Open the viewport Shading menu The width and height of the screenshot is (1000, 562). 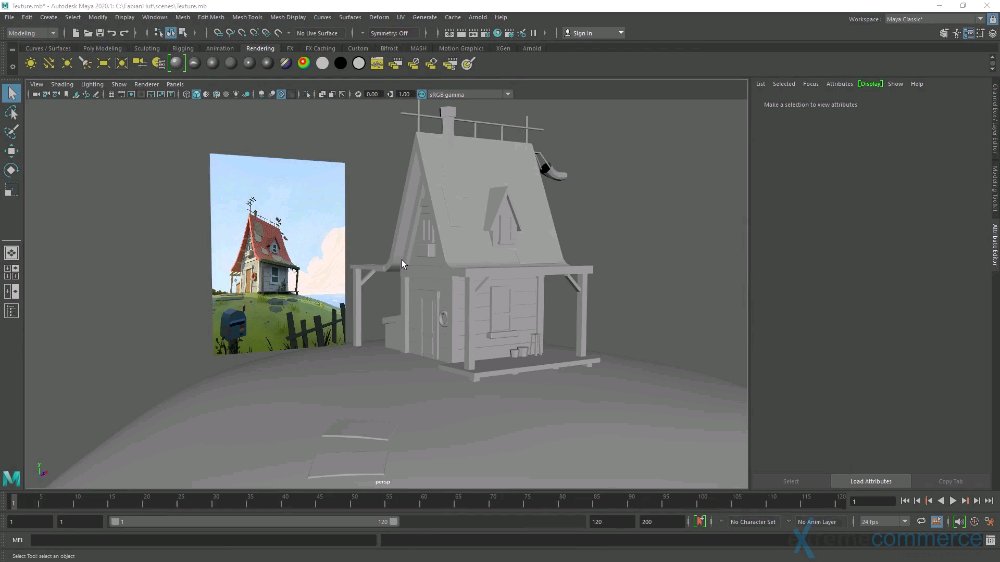tap(62, 84)
